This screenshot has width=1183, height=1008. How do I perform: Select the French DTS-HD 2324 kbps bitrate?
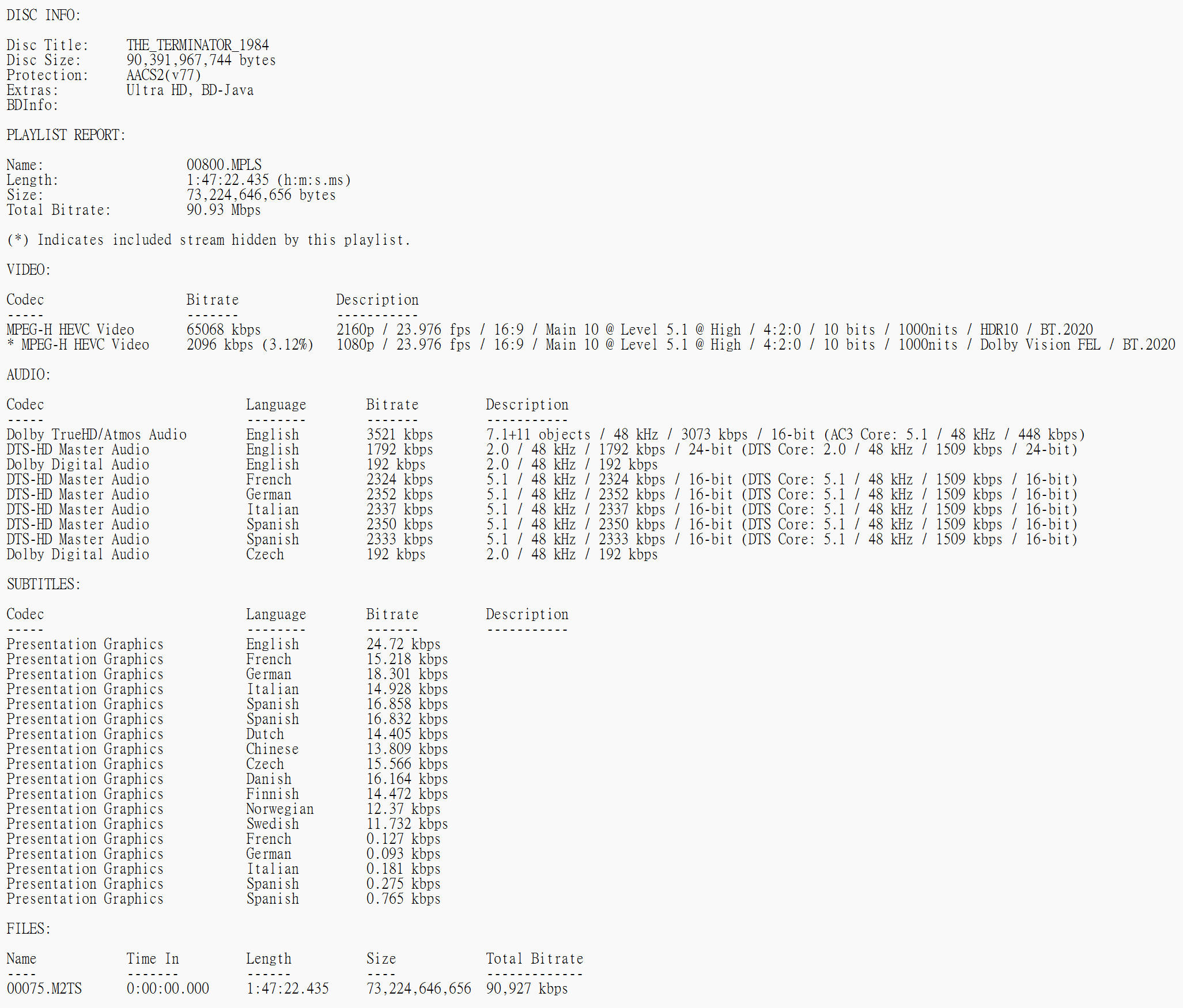tap(399, 479)
